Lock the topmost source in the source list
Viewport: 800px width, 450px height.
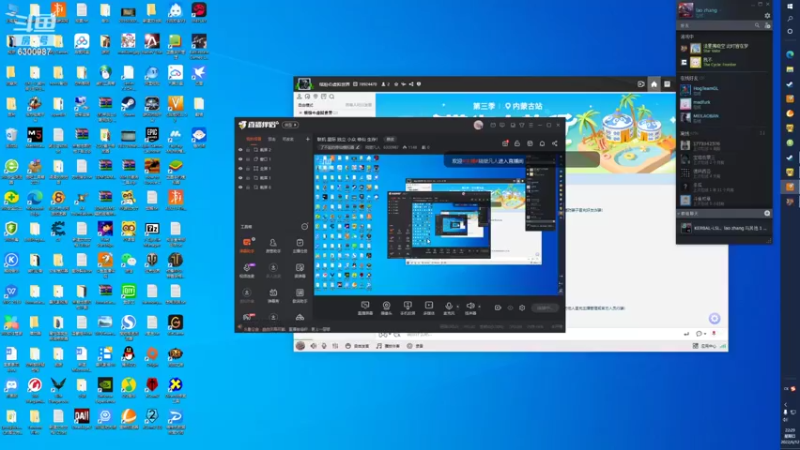tap(248, 150)
